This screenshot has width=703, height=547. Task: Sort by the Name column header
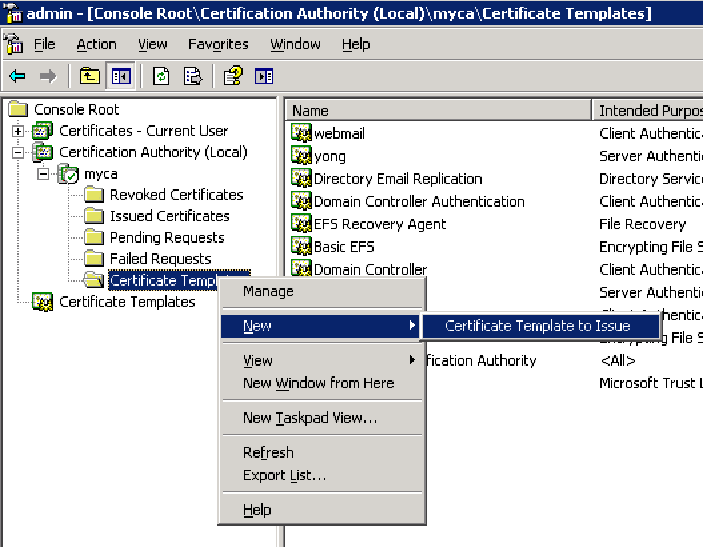pos(438,110)
